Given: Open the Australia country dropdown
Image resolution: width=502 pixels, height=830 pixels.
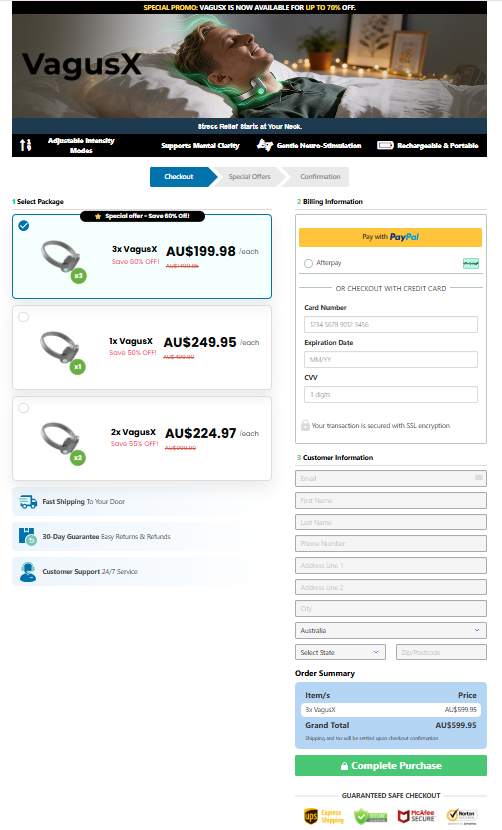Looking at the screenshot, I should [391, 630].
